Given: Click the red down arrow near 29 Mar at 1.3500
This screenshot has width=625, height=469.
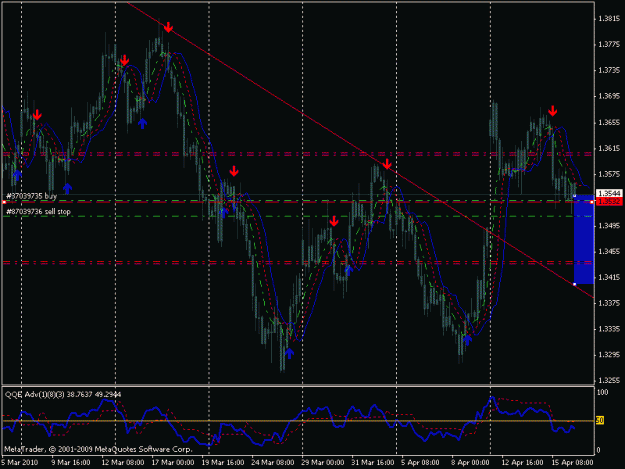Looking at the screenshot, I should click(x=334, y=221).
